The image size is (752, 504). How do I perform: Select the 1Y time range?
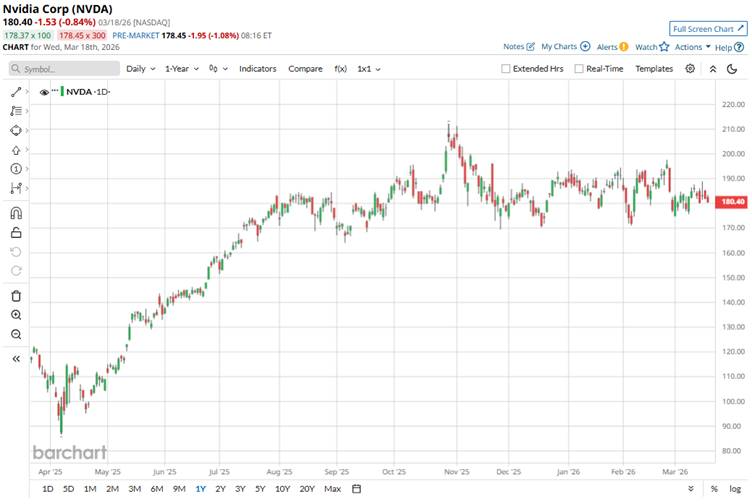click(x=200, y=489)
